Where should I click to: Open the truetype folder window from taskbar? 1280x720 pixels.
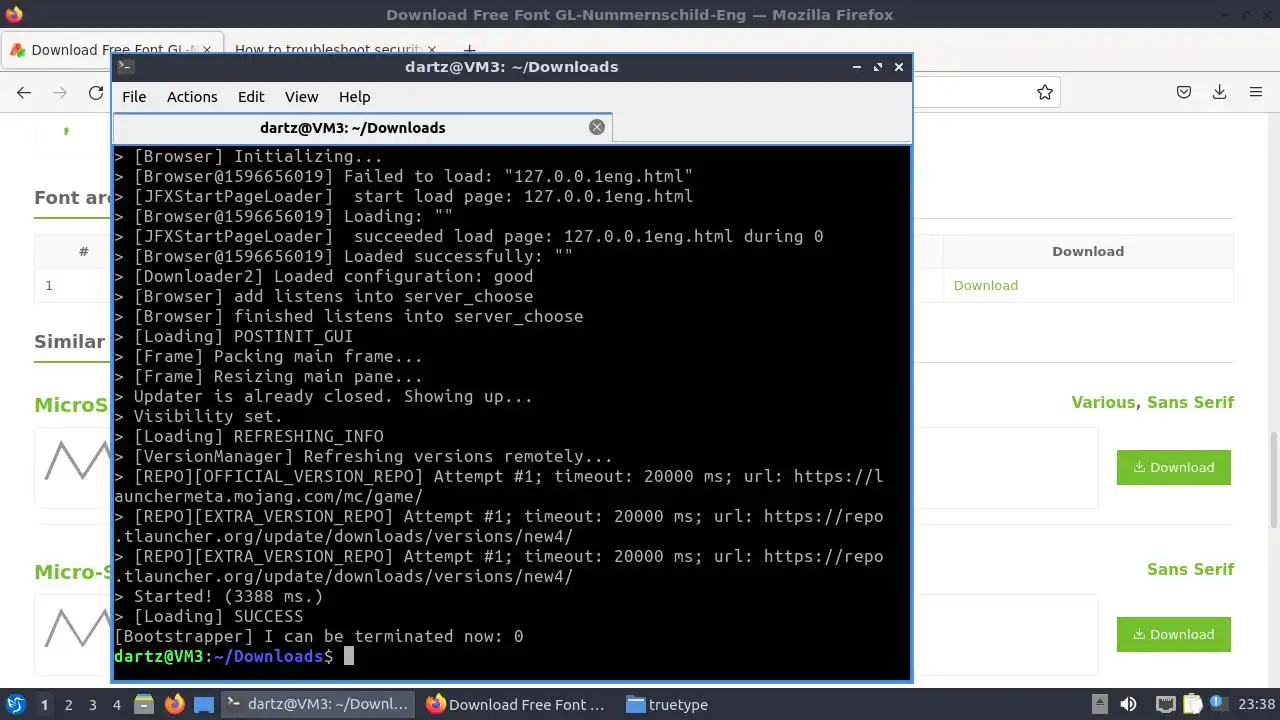pyautogui.click(x=668, y=704)
